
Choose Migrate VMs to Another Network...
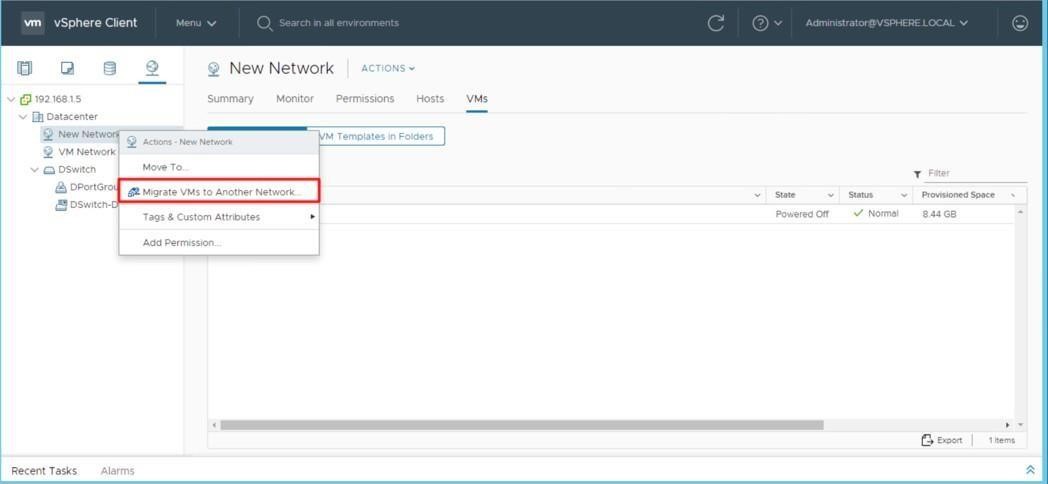coord(219,192)
